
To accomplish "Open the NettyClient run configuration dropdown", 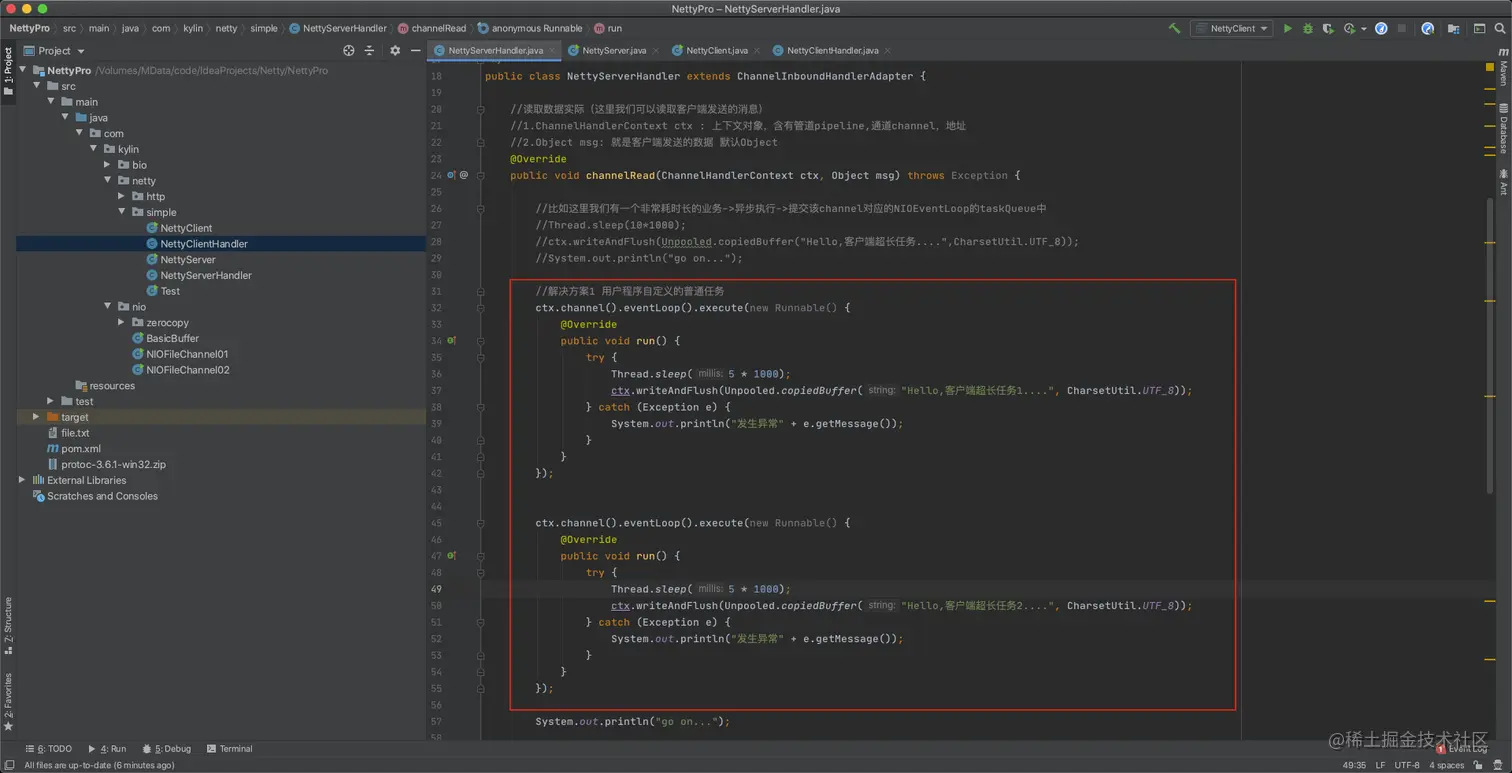I will 1231,29.
